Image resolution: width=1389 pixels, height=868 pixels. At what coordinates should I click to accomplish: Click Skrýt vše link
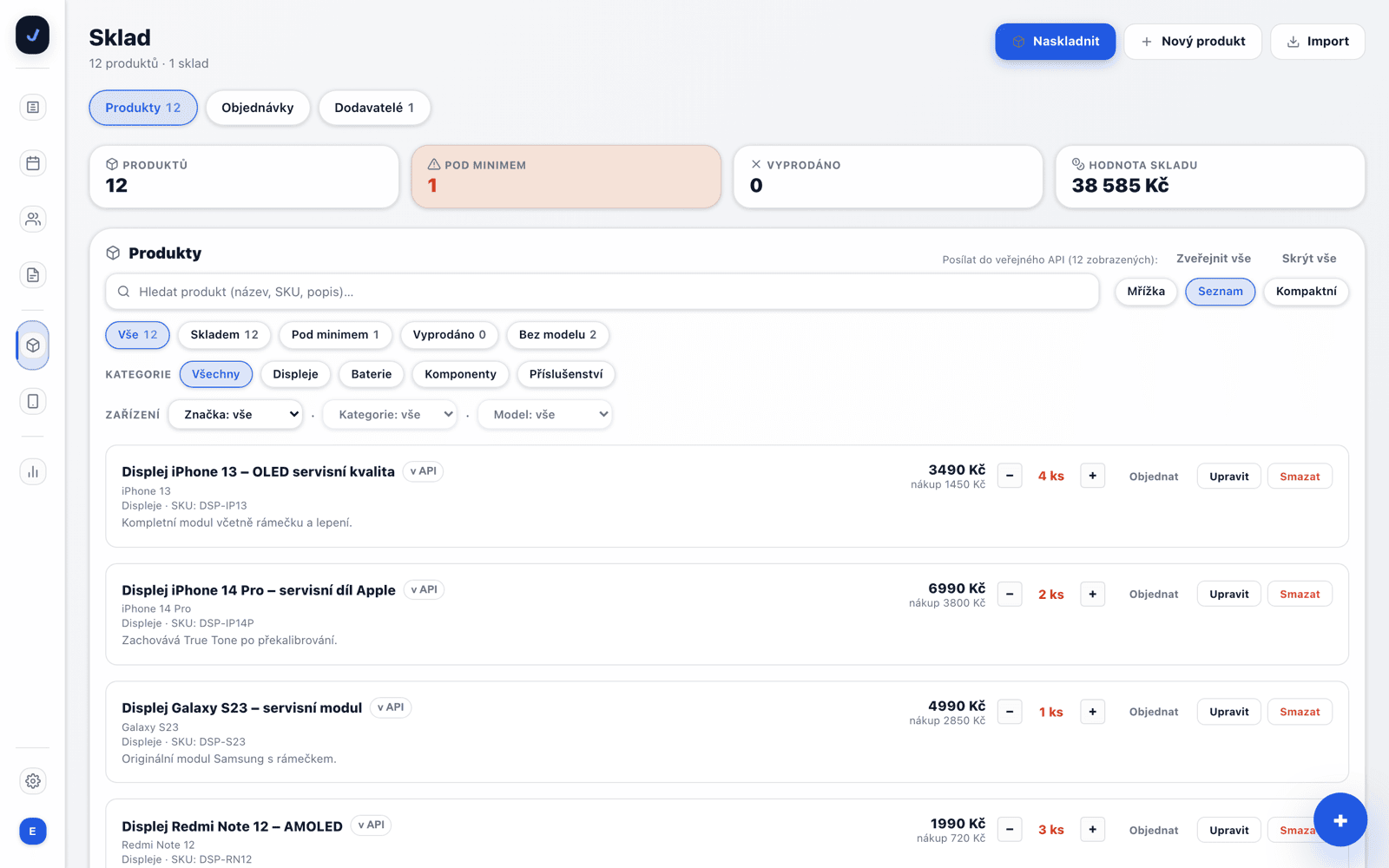point(1309,259)
